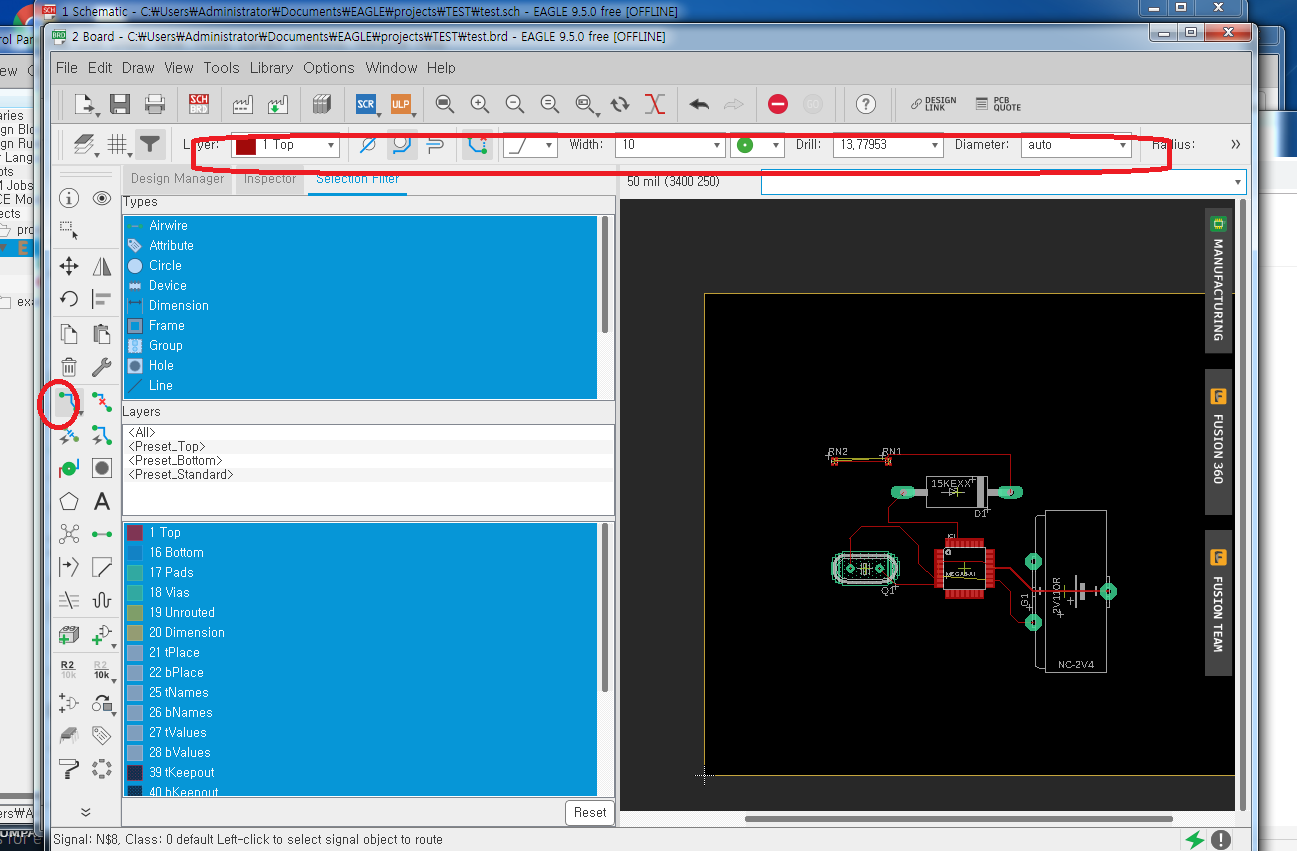1297x851 pixels.
Task: Open the FUSION TEAM side panel
Action: pyautogui.click(x=1218, y=602)
